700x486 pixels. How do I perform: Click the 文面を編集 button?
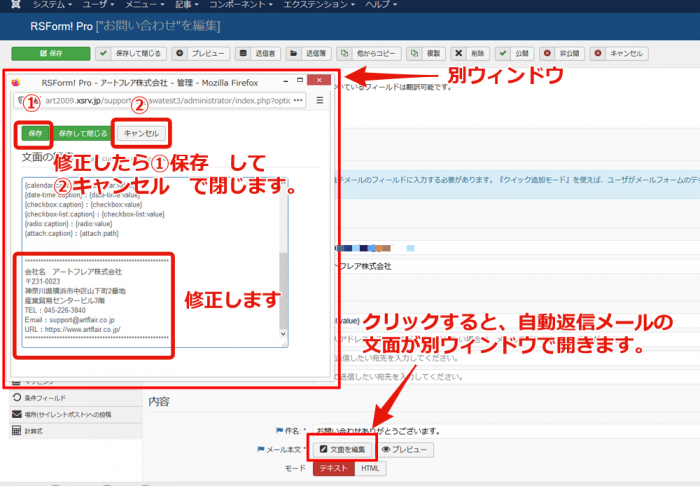pyautogui.click(x=342, y=449)
